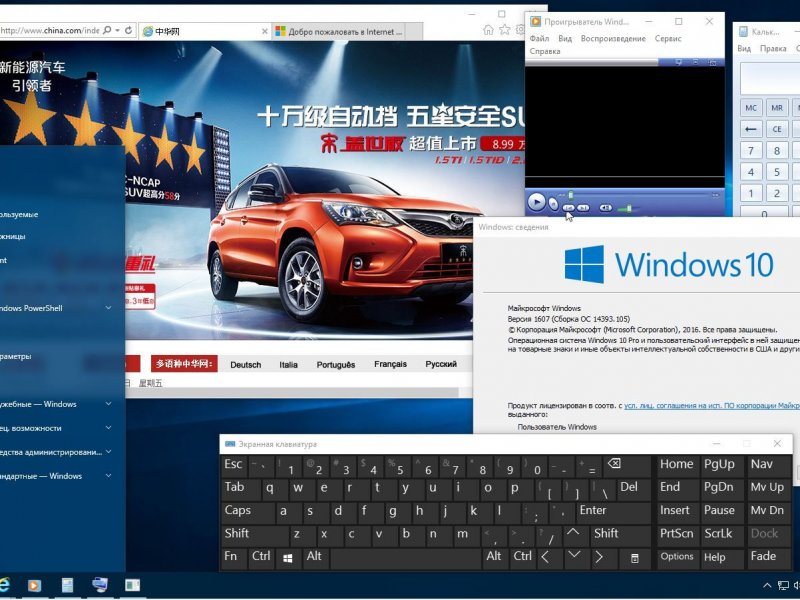Click the backspace arrow button in Calculator
800x600 pixels.
point(751,129)
